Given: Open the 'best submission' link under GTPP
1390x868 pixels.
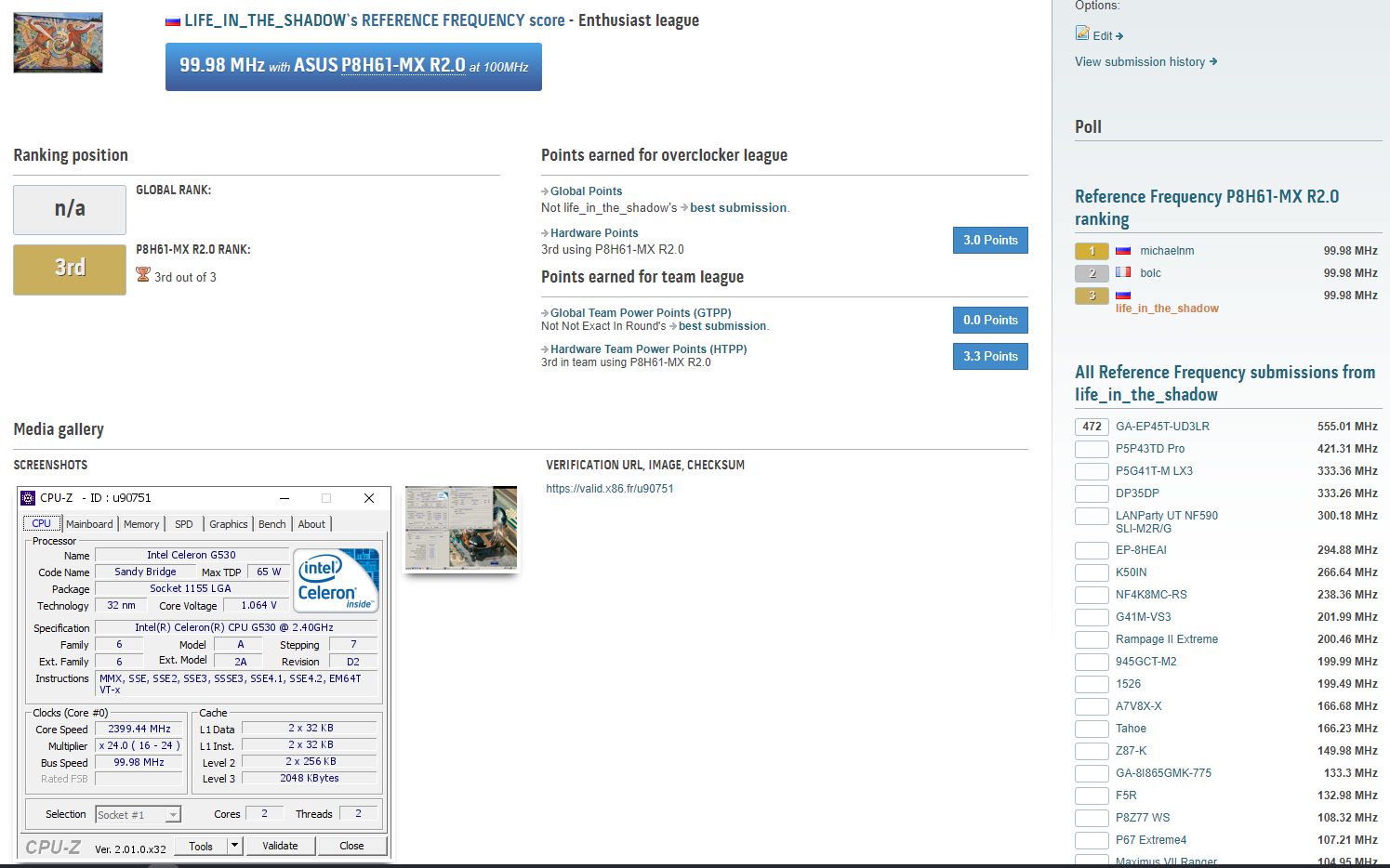Looking at the screenshot, I should pyautogui.click(x=722, y=326).
